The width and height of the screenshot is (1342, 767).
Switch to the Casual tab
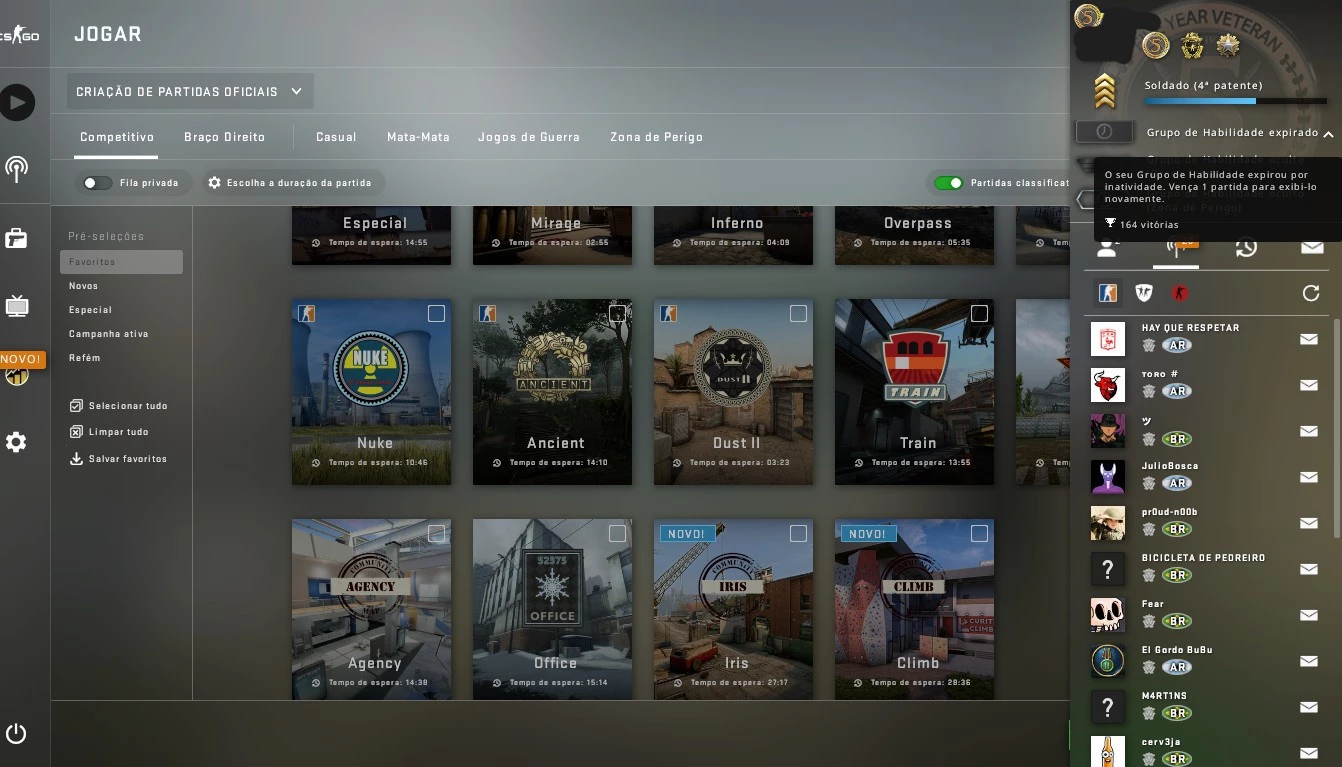pos(336,137)
